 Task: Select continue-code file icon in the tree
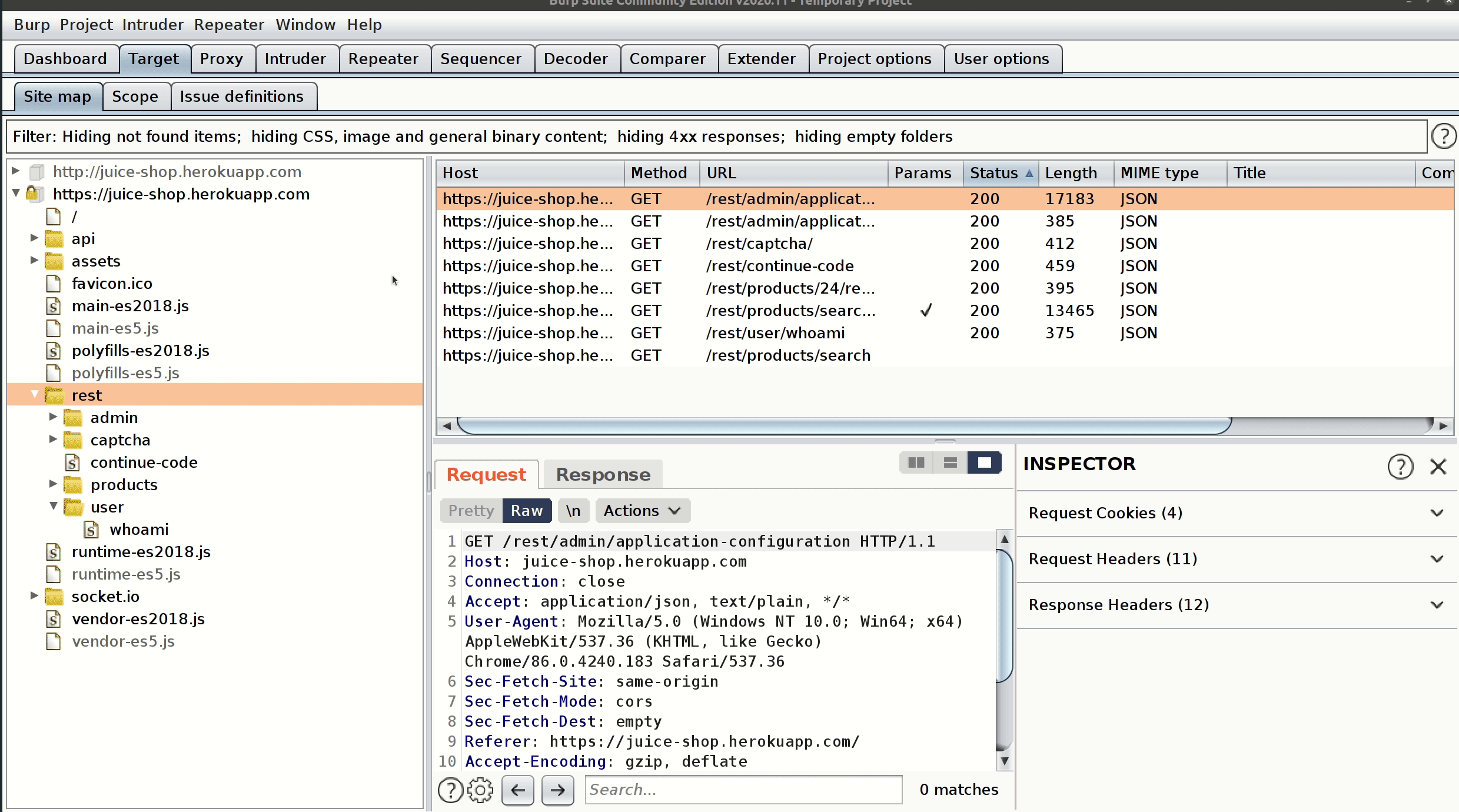point(72,462)
